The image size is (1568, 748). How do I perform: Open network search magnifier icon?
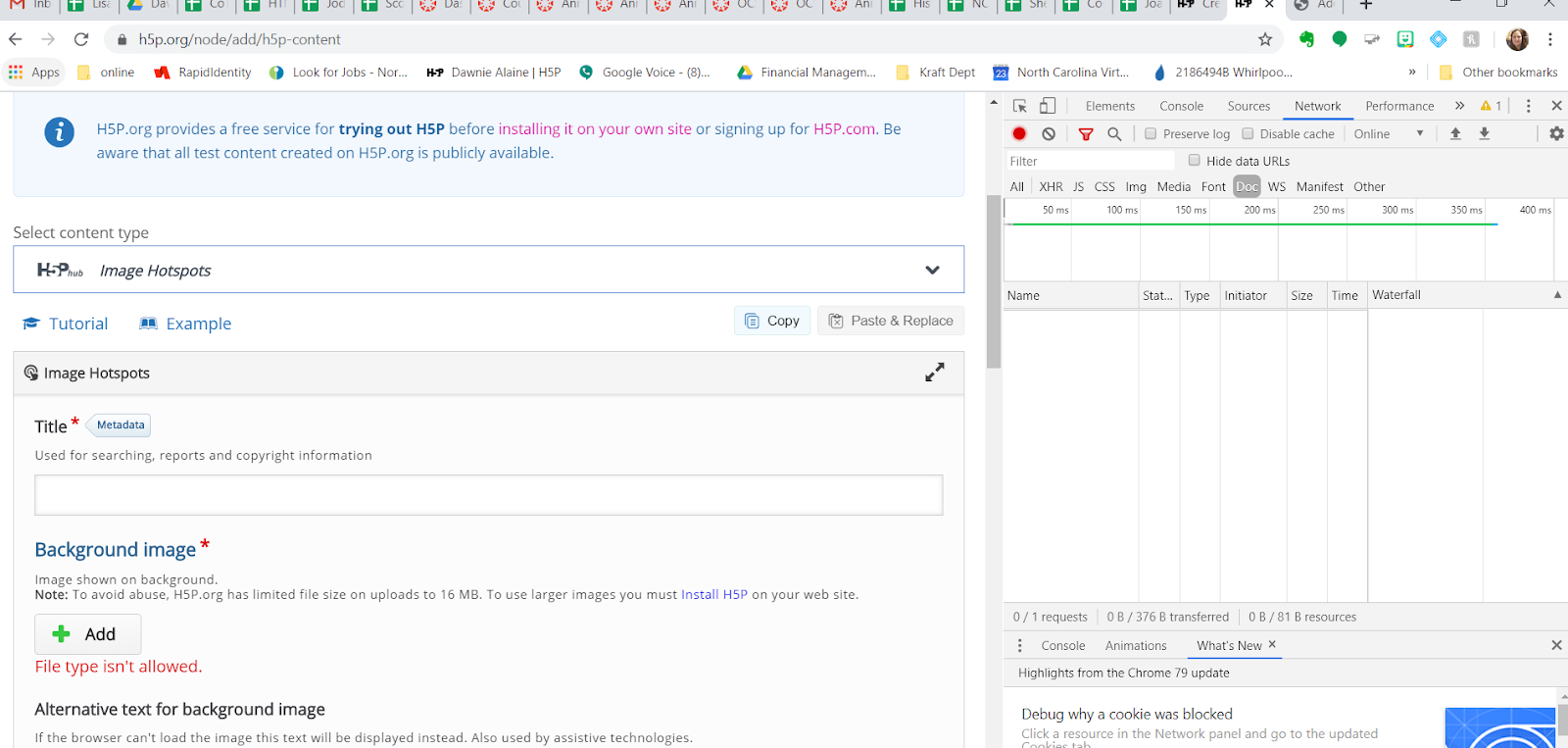(1114, 133)
